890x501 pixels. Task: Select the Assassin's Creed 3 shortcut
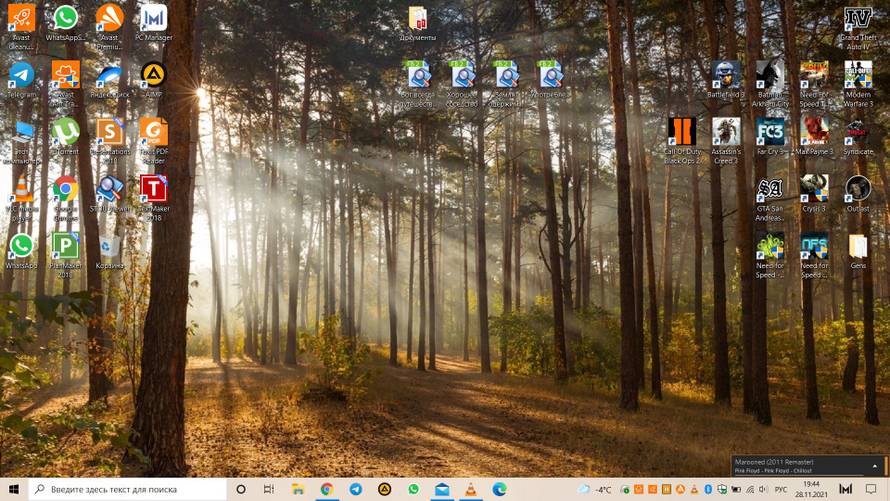726,141
